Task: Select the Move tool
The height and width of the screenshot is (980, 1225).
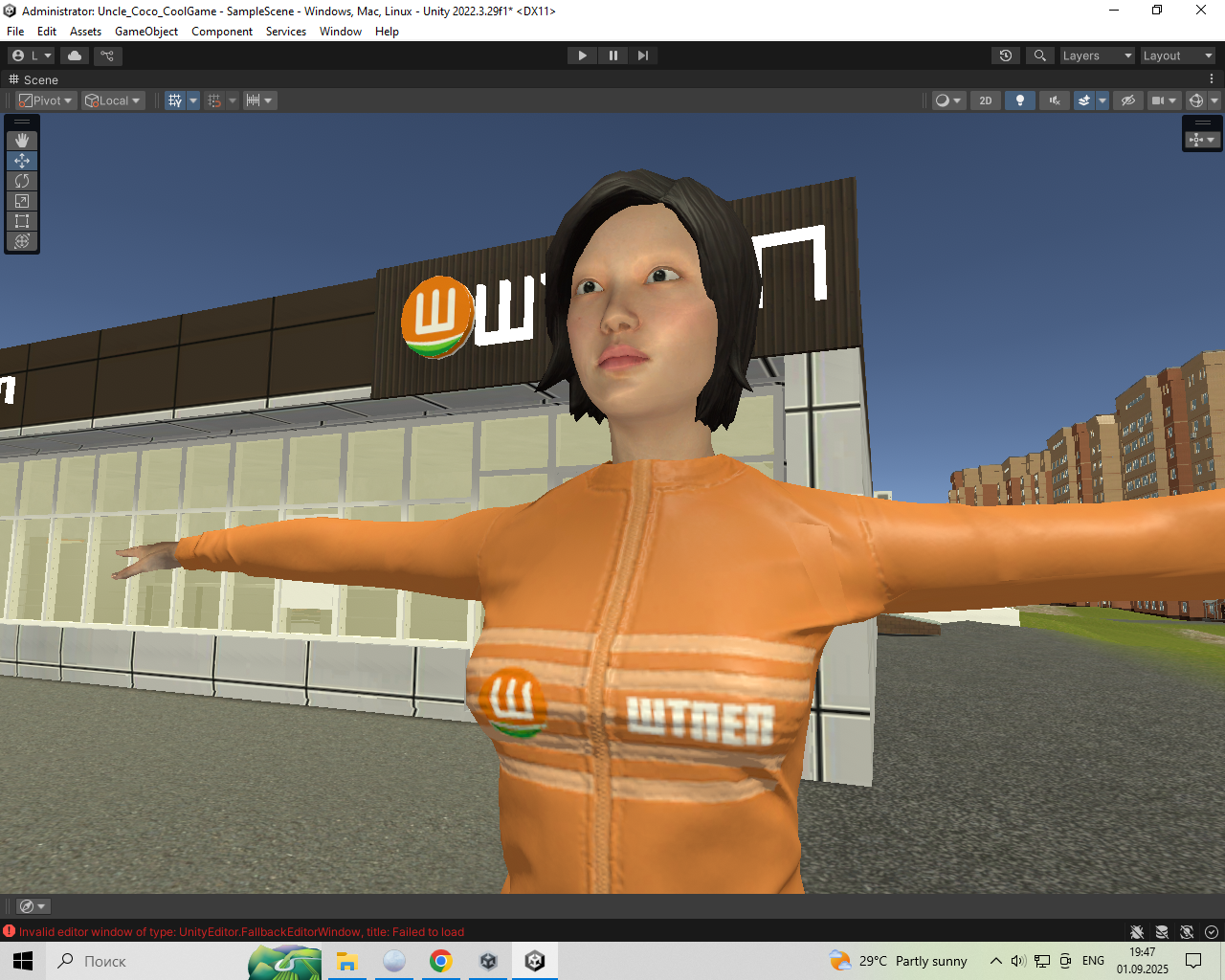Action: coord(22,161)
